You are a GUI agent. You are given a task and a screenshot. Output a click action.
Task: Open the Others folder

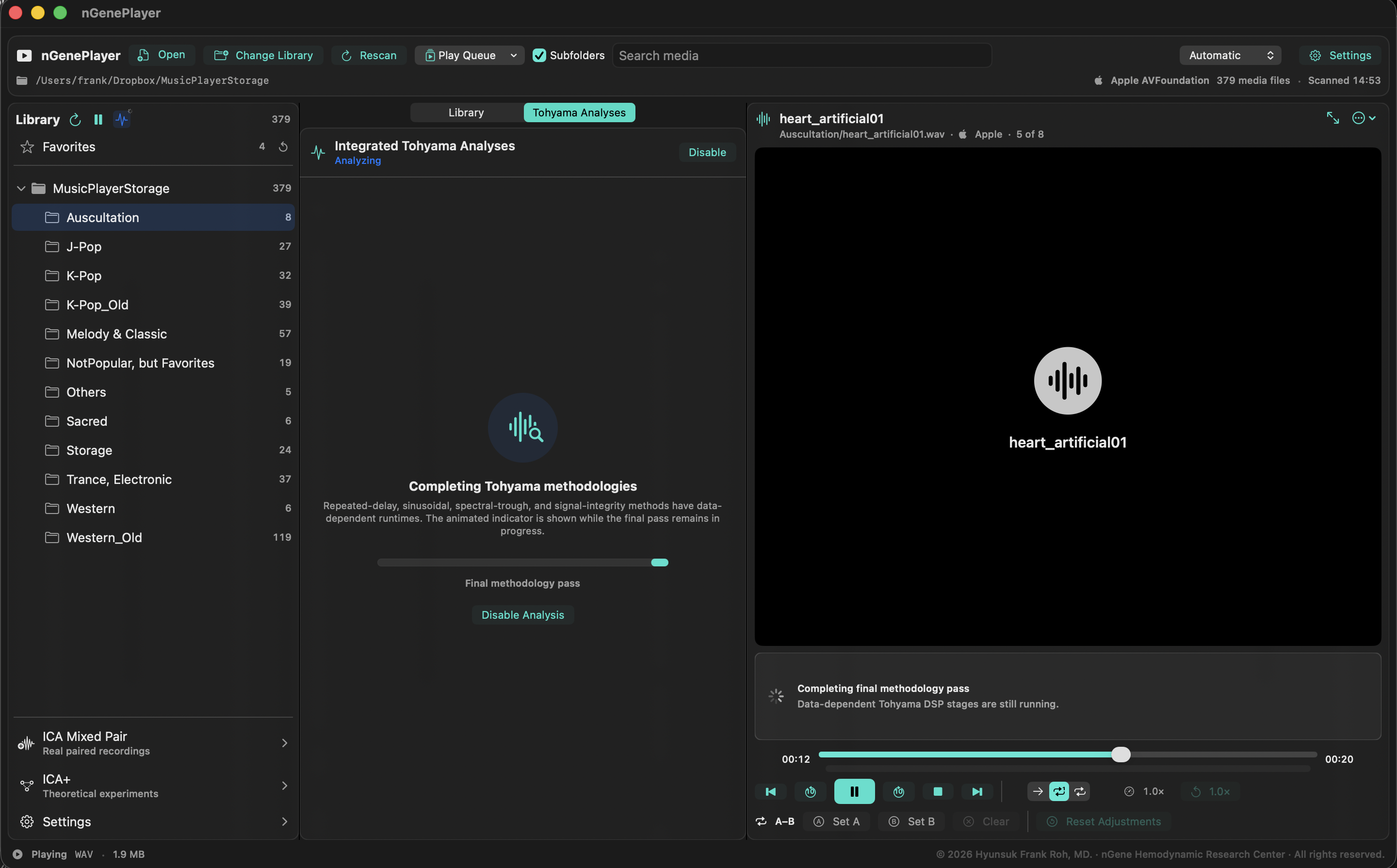pyautogui.click(x=153, y=392)
